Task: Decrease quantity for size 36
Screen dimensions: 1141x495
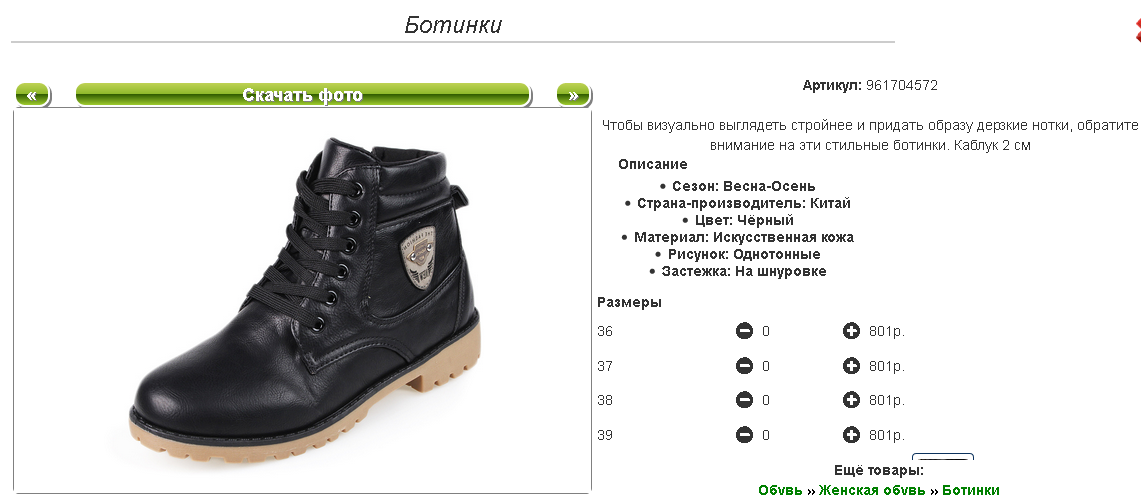Action: (x=744, y=331)
